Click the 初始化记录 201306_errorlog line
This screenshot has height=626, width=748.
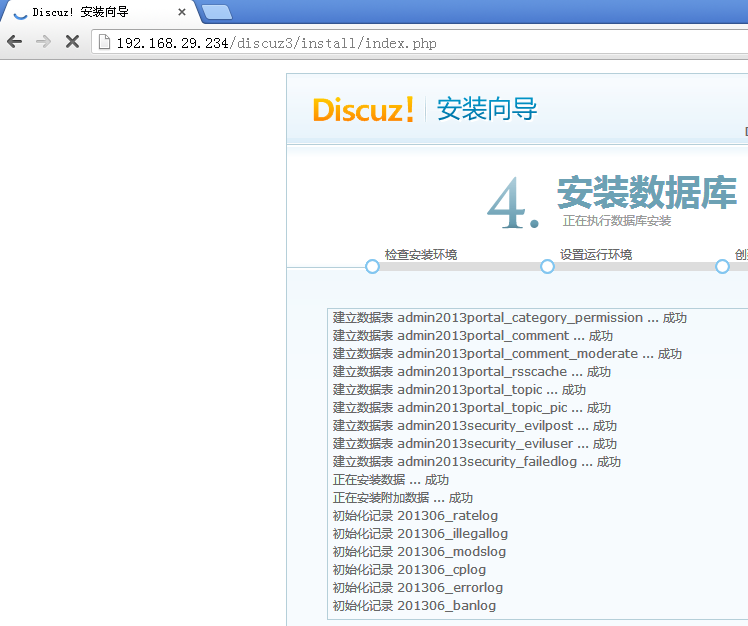pos(418,588)
